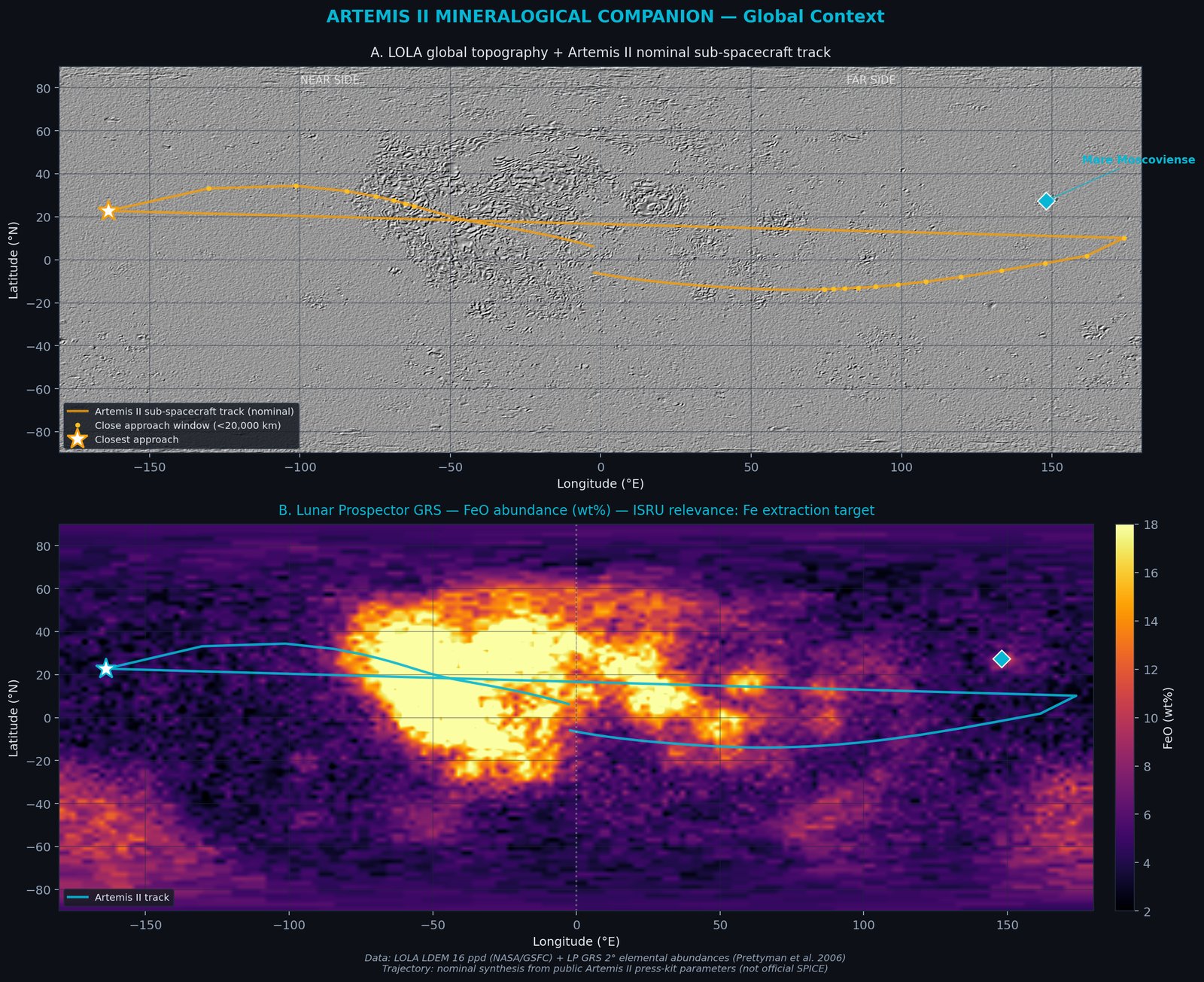Click the 'FeO (wt%)' colorbar axis label

pos(1169,718)
